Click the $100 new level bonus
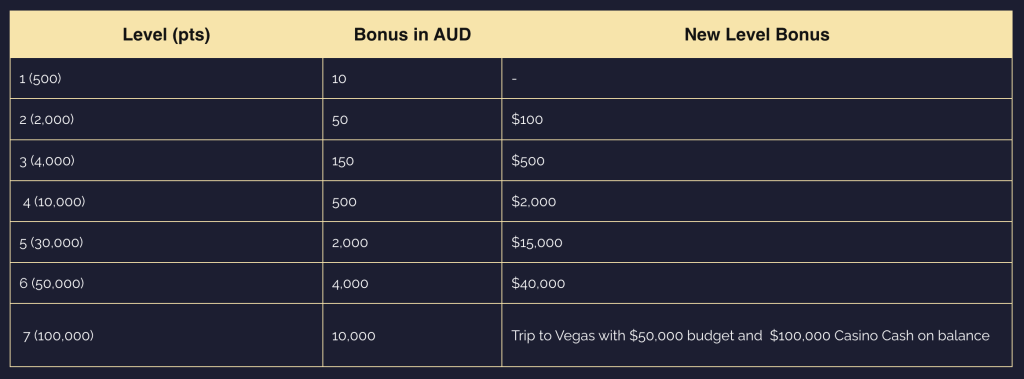Viewport: 1024px width, 379px height. tap(527, 120)
